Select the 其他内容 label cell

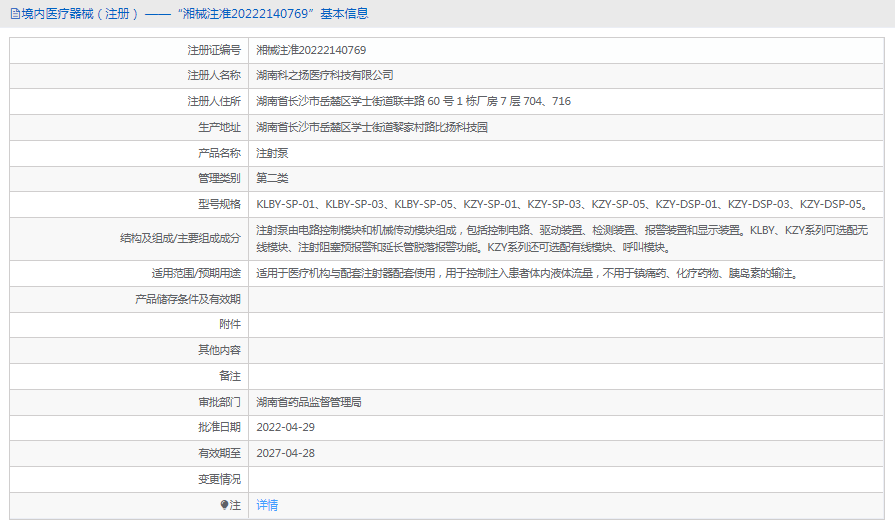[129, 350]
